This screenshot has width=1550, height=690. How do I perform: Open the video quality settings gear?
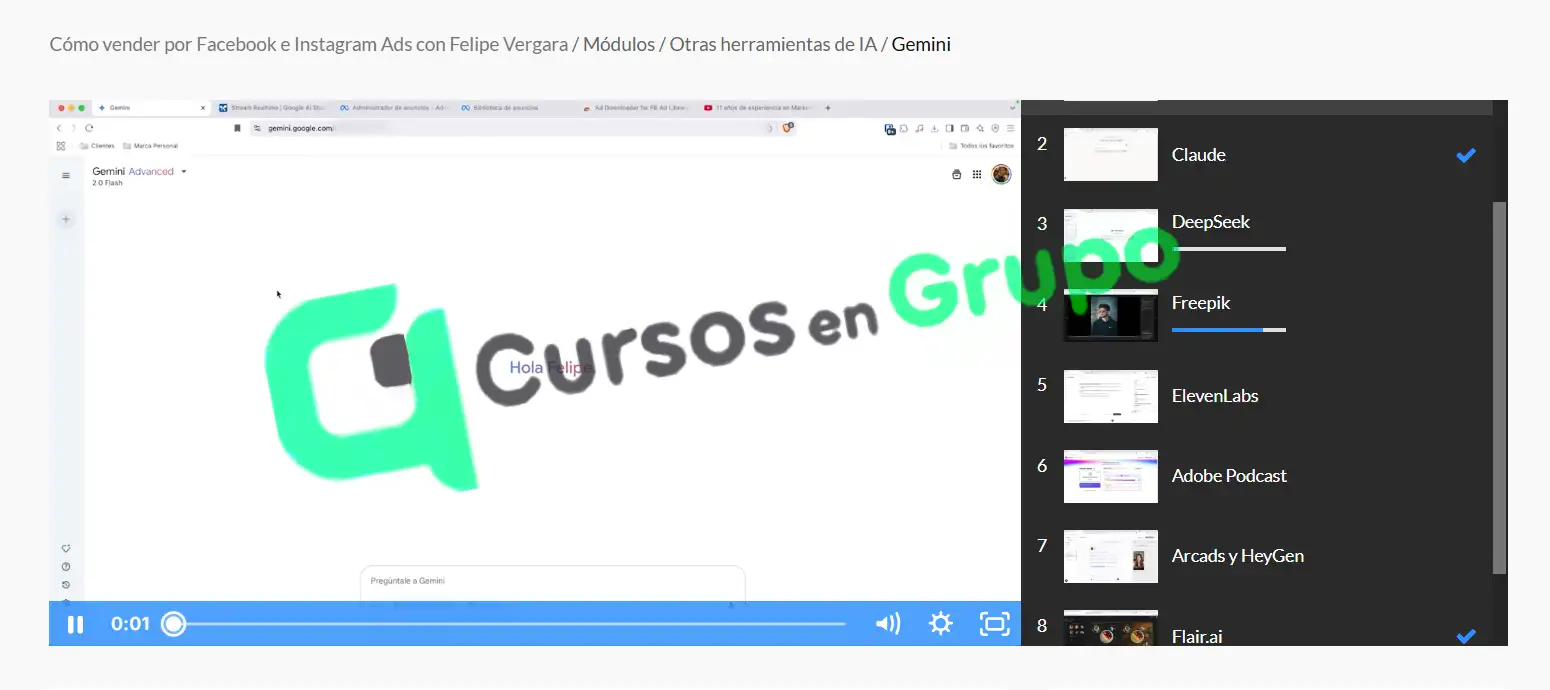(940, 623)
